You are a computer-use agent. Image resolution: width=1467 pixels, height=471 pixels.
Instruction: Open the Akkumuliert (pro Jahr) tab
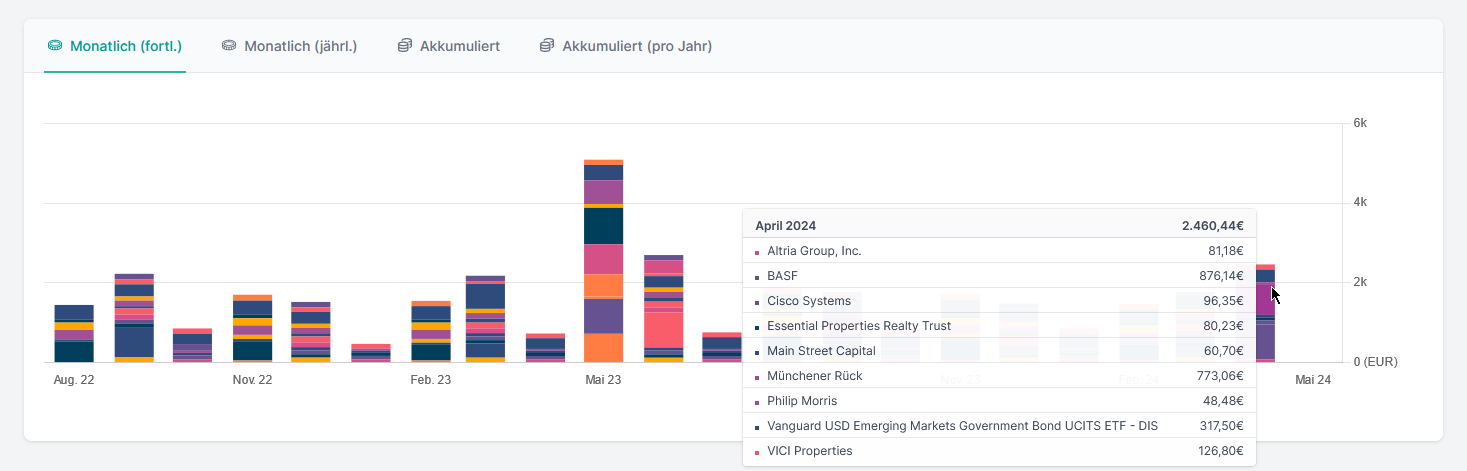coord(637,46)
